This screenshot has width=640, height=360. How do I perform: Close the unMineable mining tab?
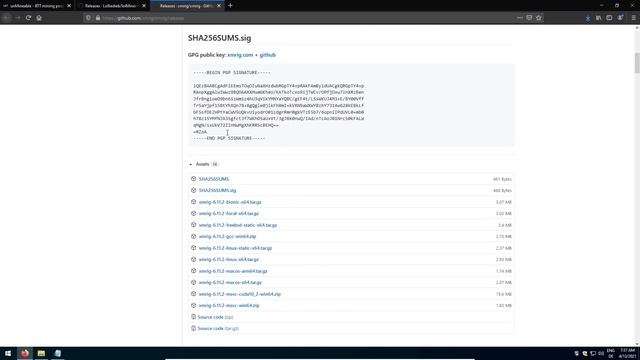[69, 6]
